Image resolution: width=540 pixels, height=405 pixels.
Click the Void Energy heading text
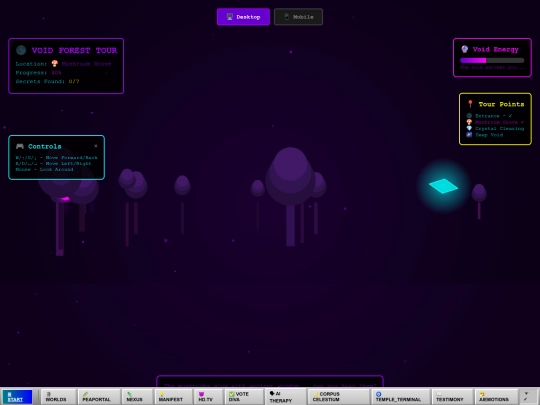(x=496, y=49)
